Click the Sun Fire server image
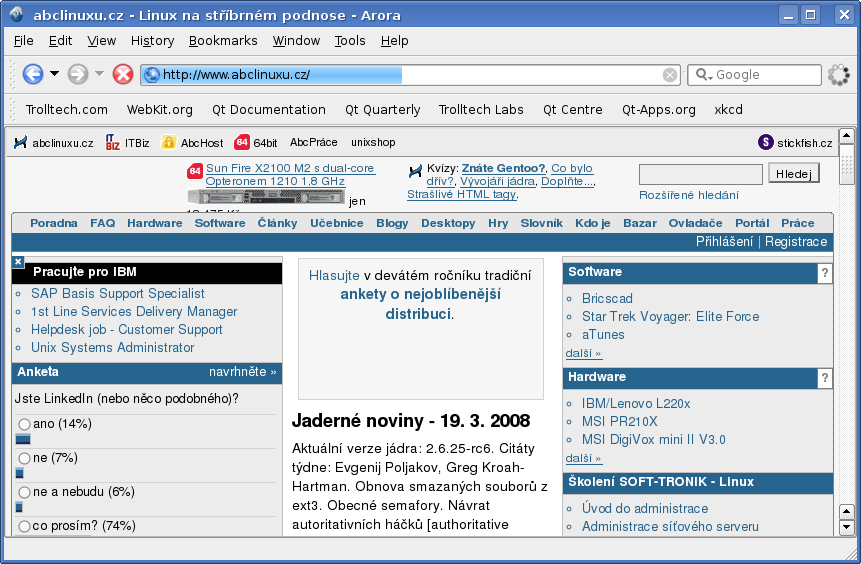The width and height of the screenshot is (861, 564). click(266, 197)
